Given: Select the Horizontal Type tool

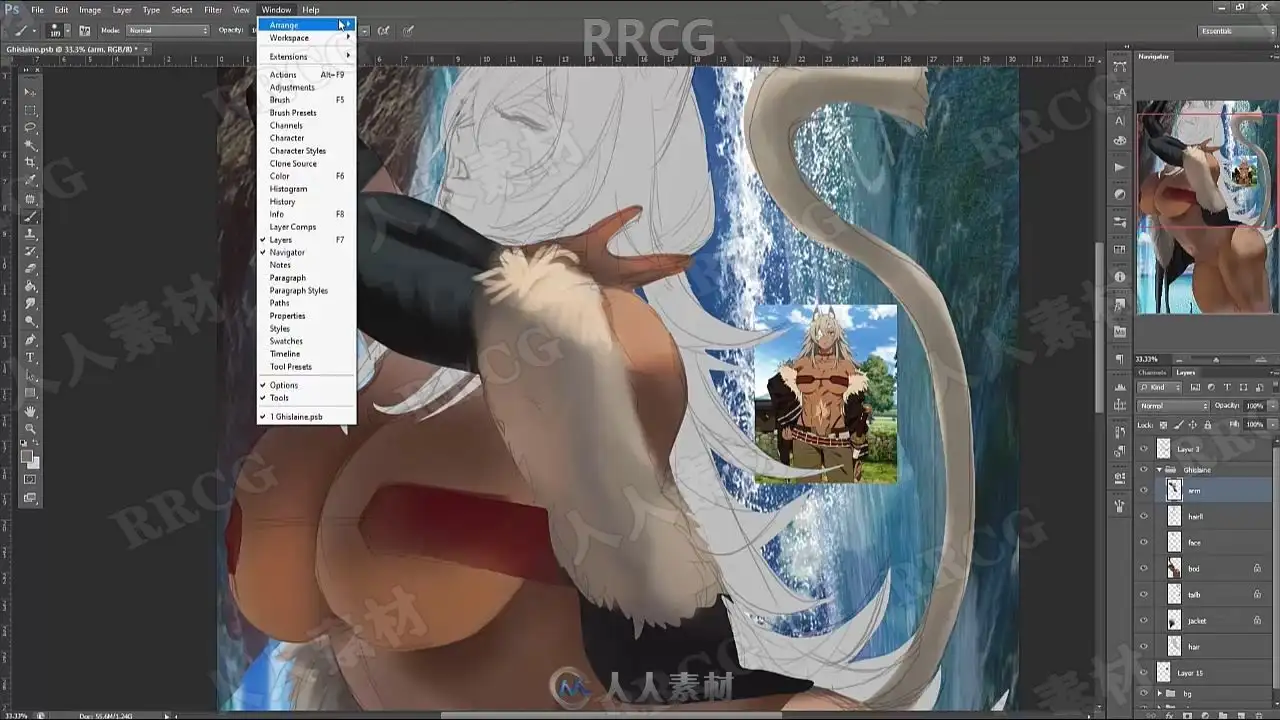Looking at the screenshot, I should click(31, 357).
